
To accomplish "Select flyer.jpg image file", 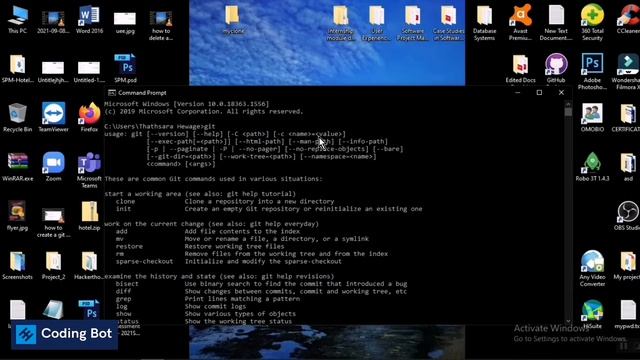I will pos(17,216).
